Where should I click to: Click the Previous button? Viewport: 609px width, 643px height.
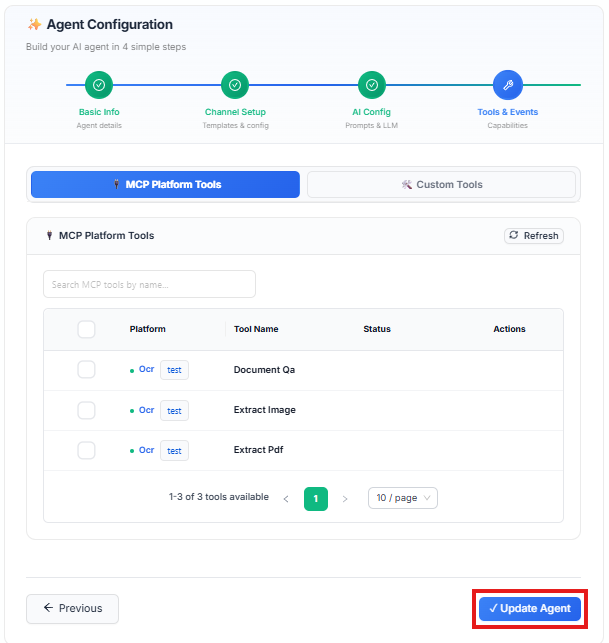(x=73, y=609)
